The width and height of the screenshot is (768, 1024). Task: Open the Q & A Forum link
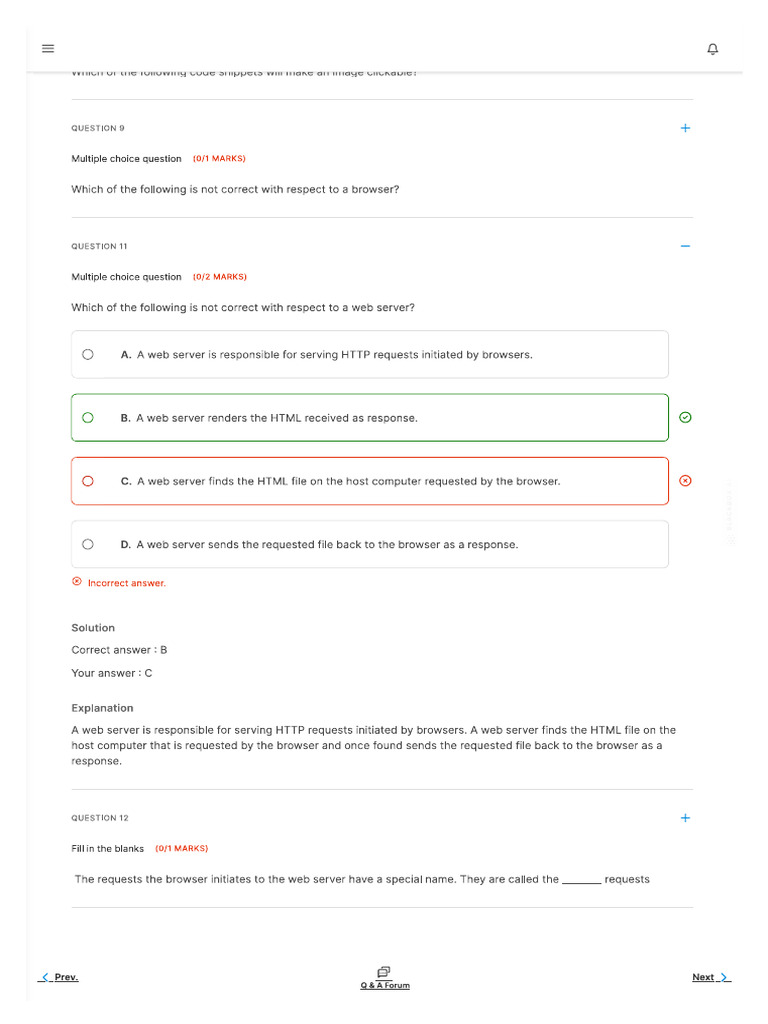(385, 986)
